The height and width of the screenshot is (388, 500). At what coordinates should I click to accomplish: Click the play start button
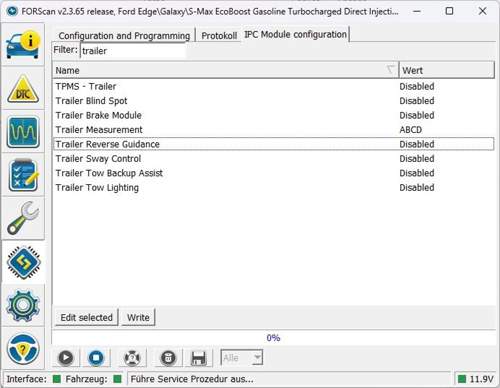66,358
